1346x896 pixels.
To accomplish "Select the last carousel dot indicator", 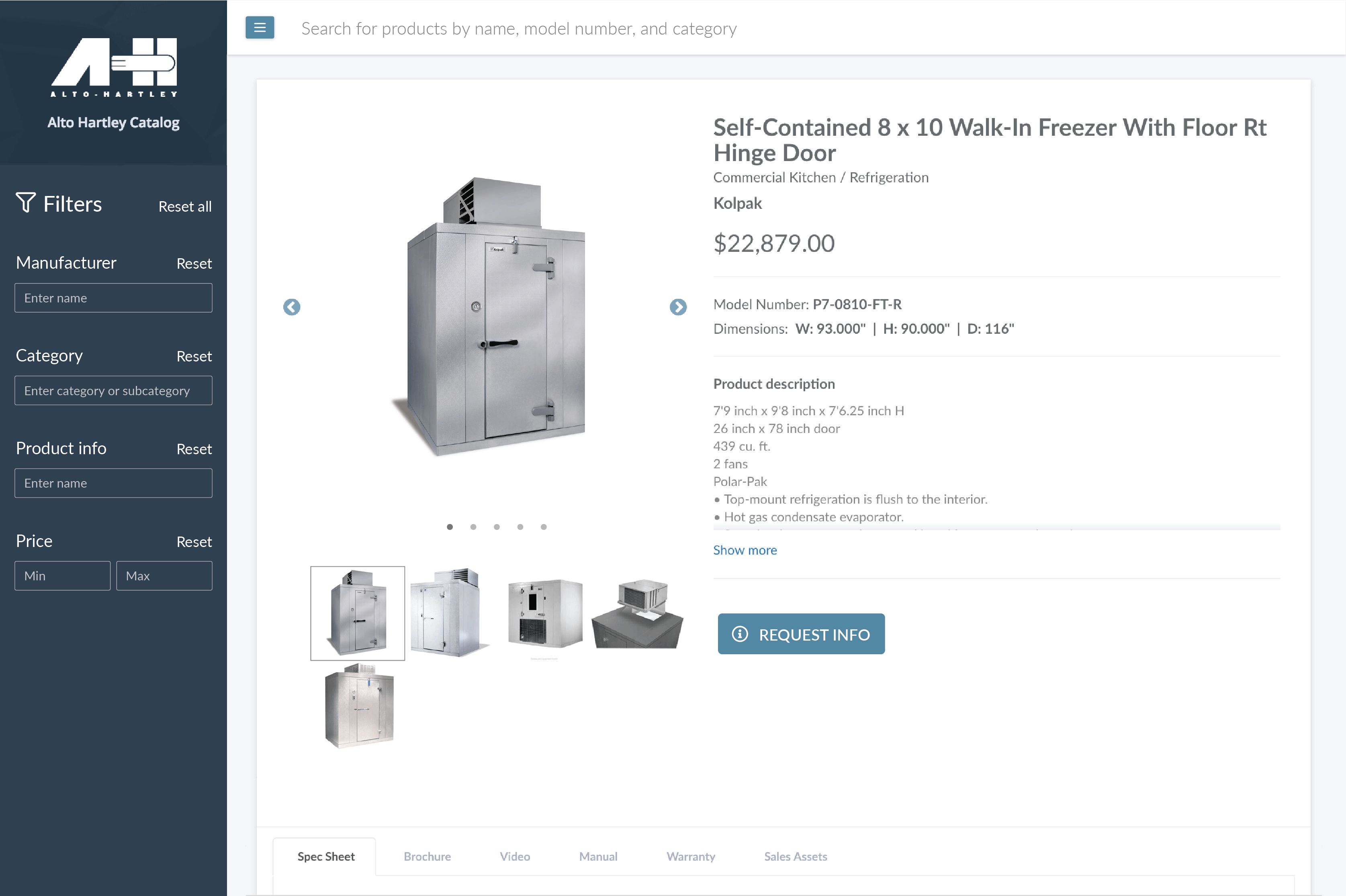I will pos(544,527).
